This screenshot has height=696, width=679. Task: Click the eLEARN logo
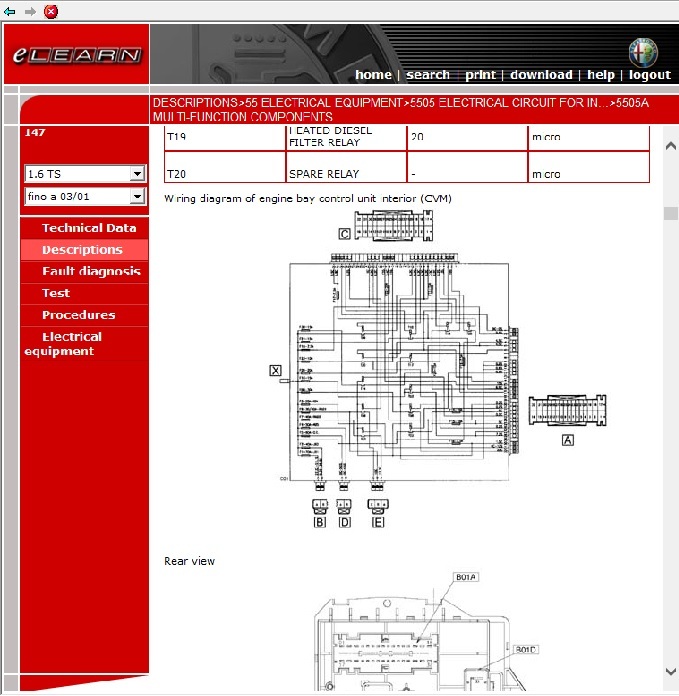pos(77,55)
